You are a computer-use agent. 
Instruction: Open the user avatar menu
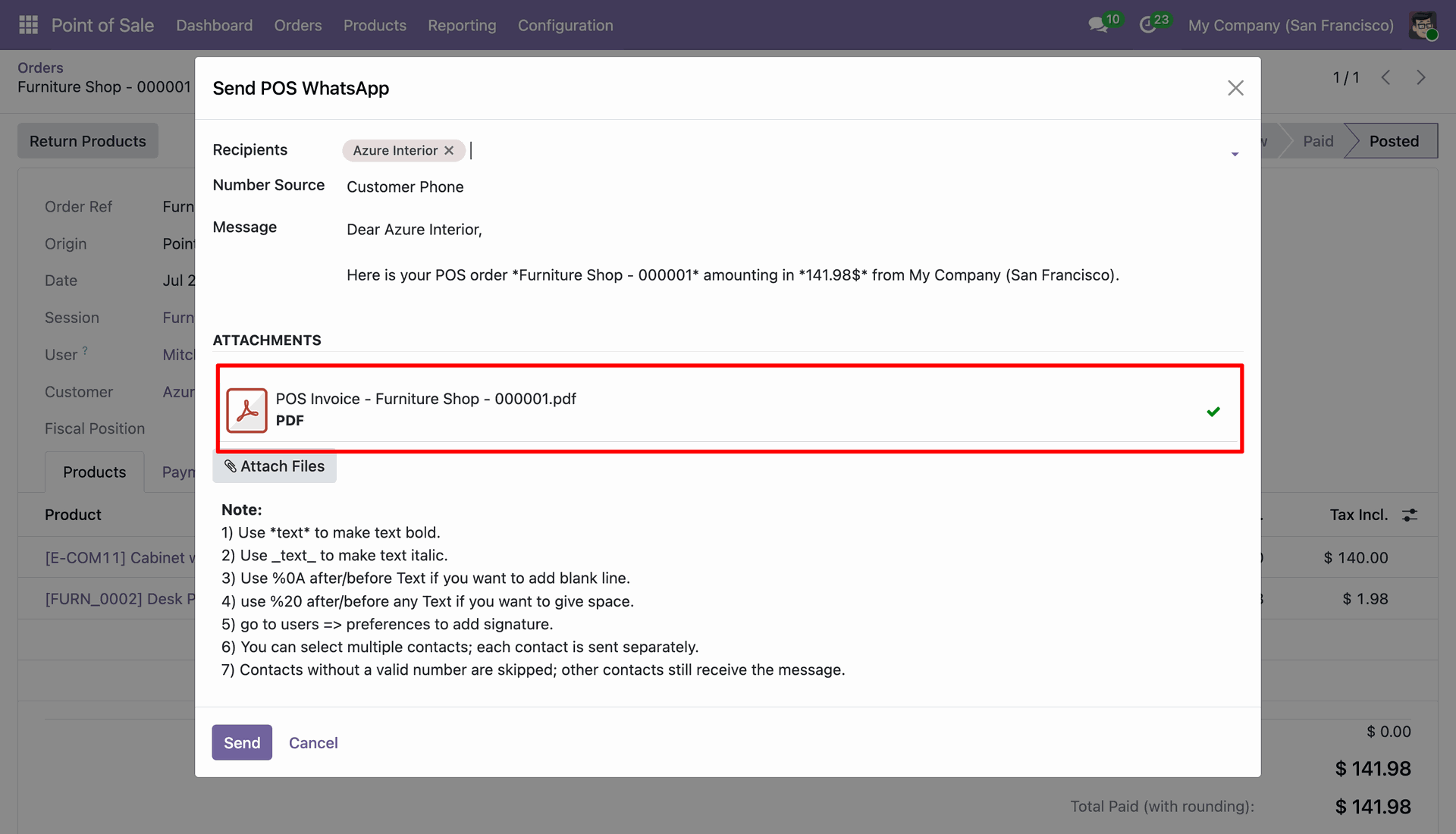pyautogui.click(x=1423, y=25)
